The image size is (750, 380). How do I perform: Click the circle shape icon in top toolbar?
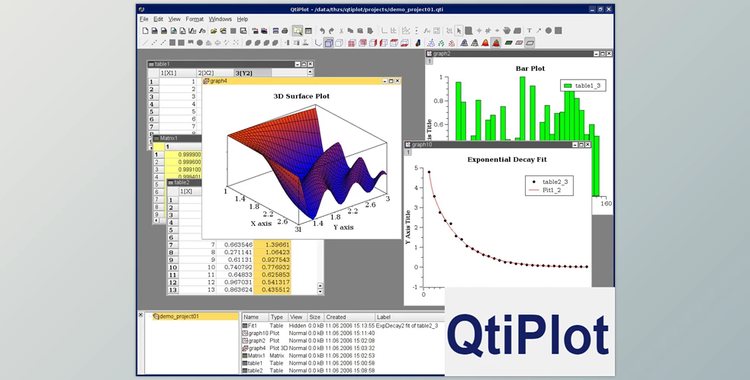pyautogui.click(x=548, y=31)
